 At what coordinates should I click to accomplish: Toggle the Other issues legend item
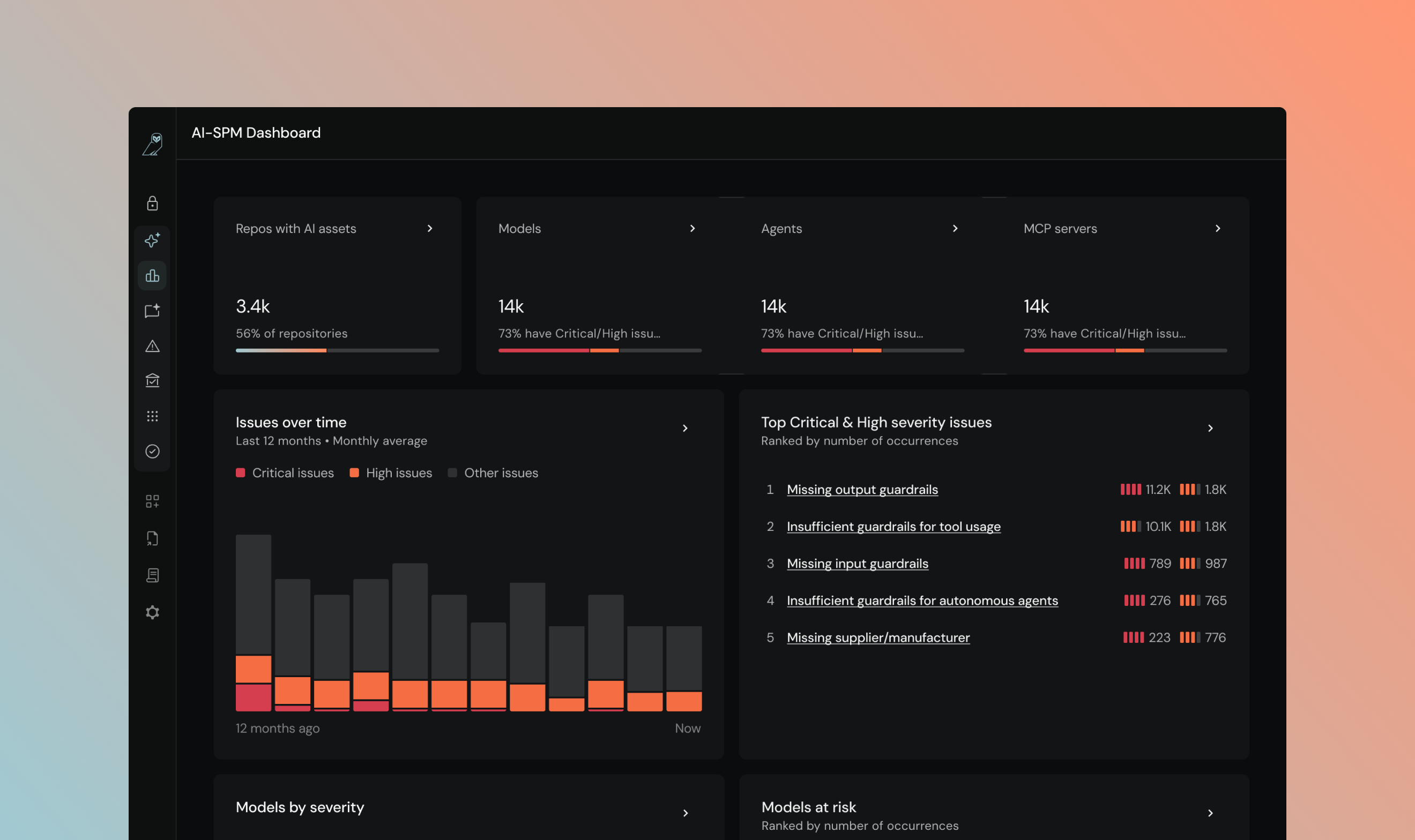click(x=493, y=472)
